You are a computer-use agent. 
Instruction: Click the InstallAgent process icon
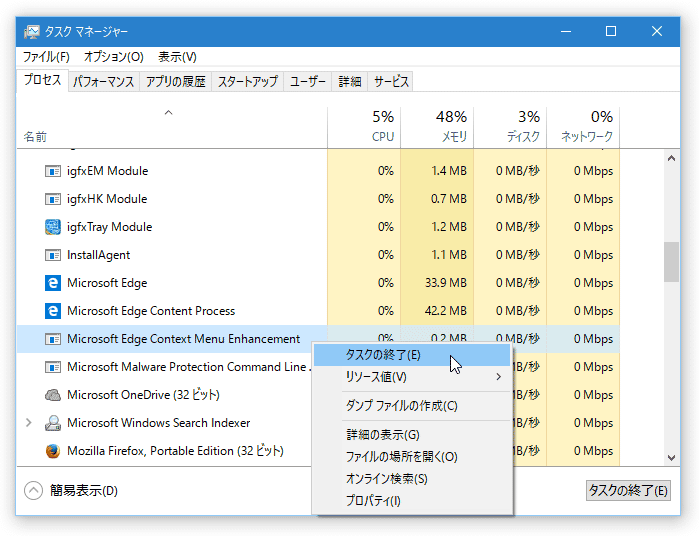53,255
